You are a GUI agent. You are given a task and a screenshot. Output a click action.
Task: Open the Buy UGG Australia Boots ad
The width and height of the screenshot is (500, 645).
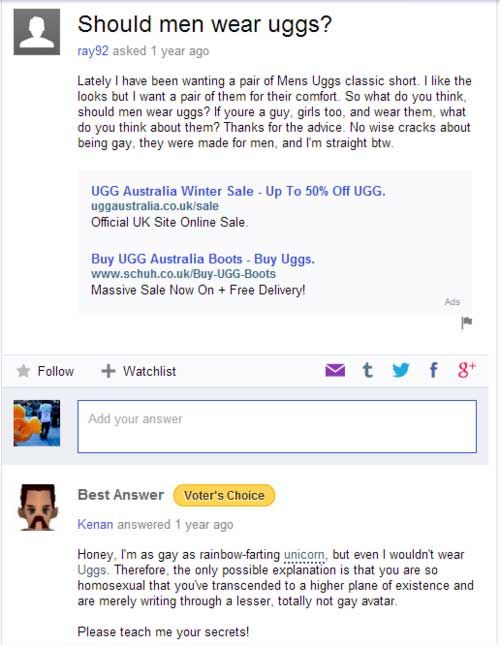pyautogui.click(x=203, y=259)
